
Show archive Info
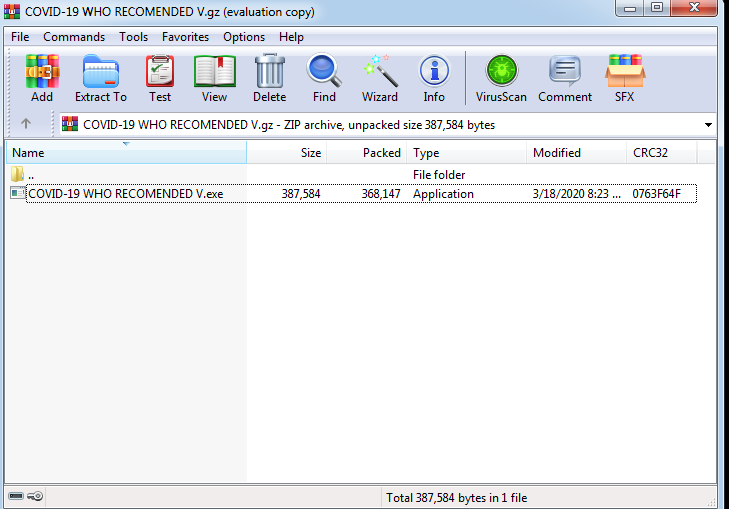(434, 71)
